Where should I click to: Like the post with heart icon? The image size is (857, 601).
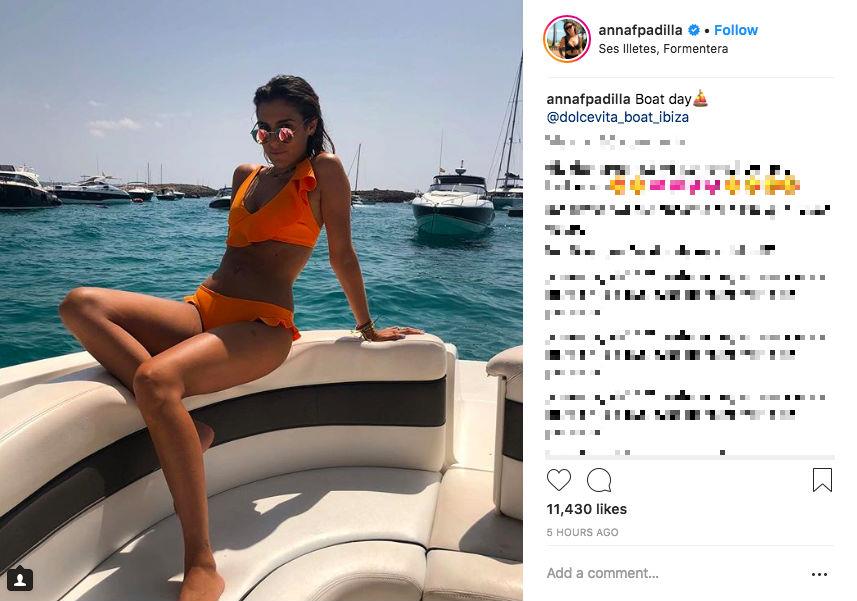pos(559,480)
